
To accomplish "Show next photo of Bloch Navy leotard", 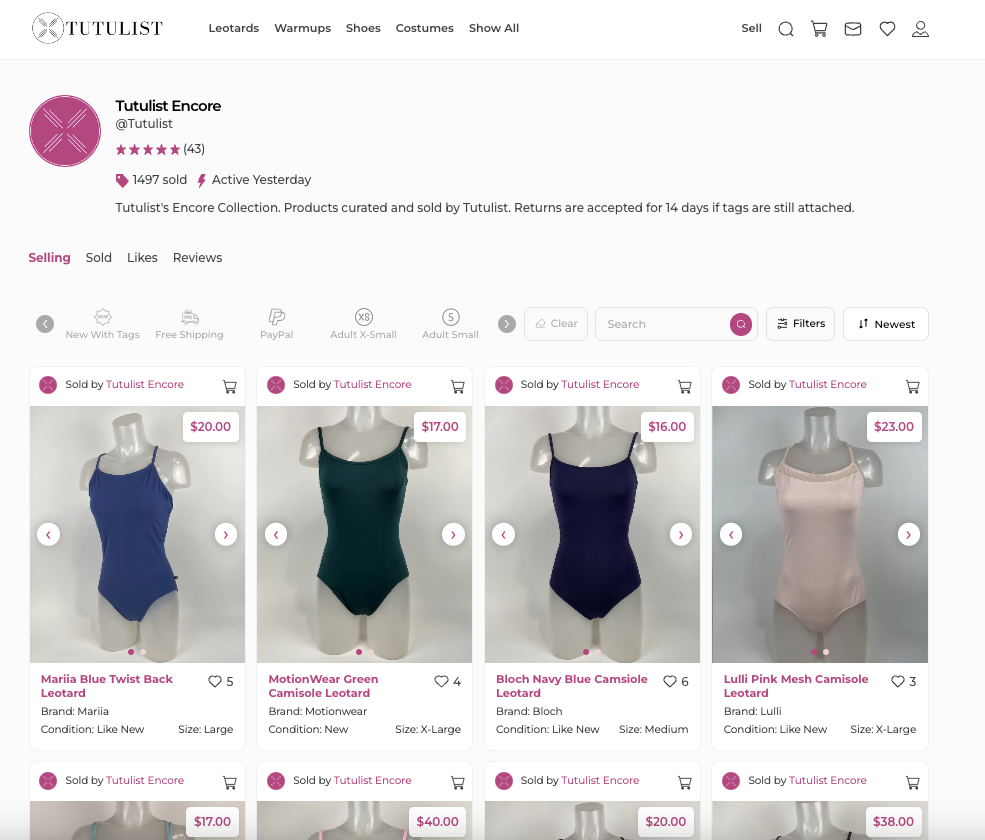I will [680, 535].
